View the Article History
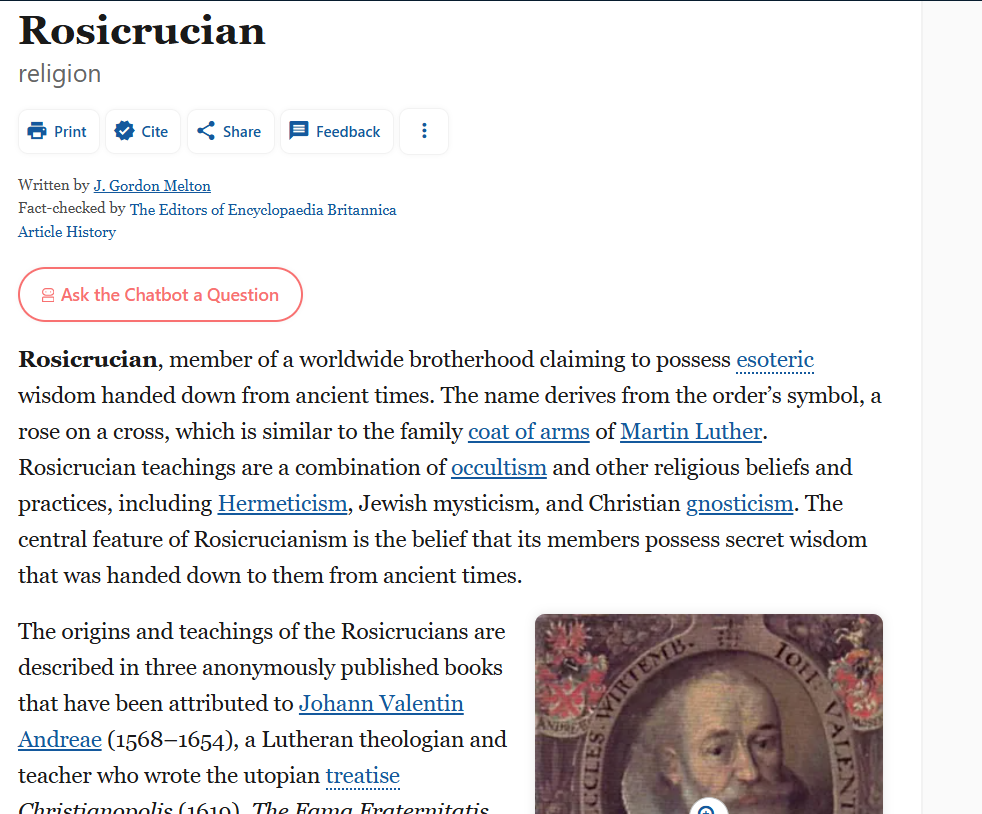 [x=67, y=232]
